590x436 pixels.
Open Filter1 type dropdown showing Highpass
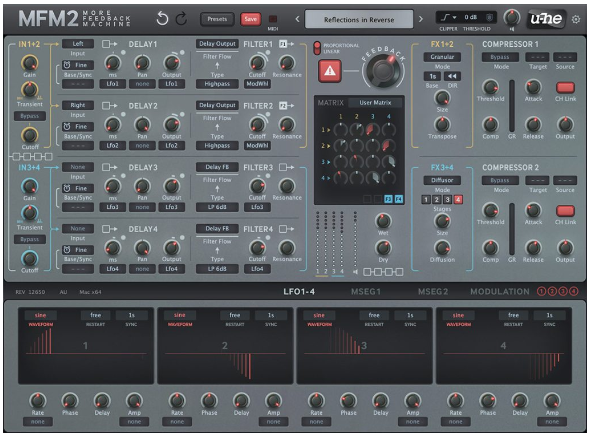tap(217, 84)
